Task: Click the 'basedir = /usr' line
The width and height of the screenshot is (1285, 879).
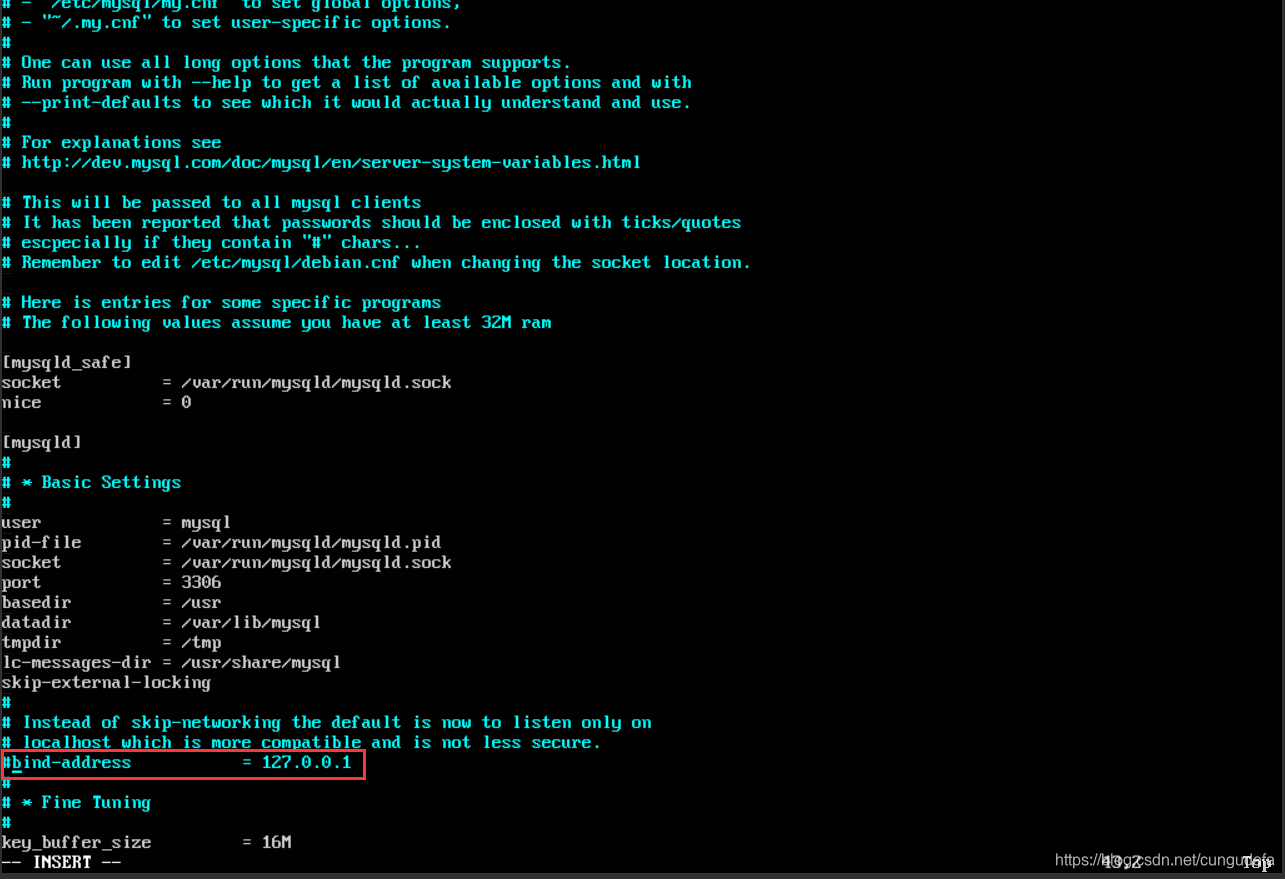Action: click(112, 603)
